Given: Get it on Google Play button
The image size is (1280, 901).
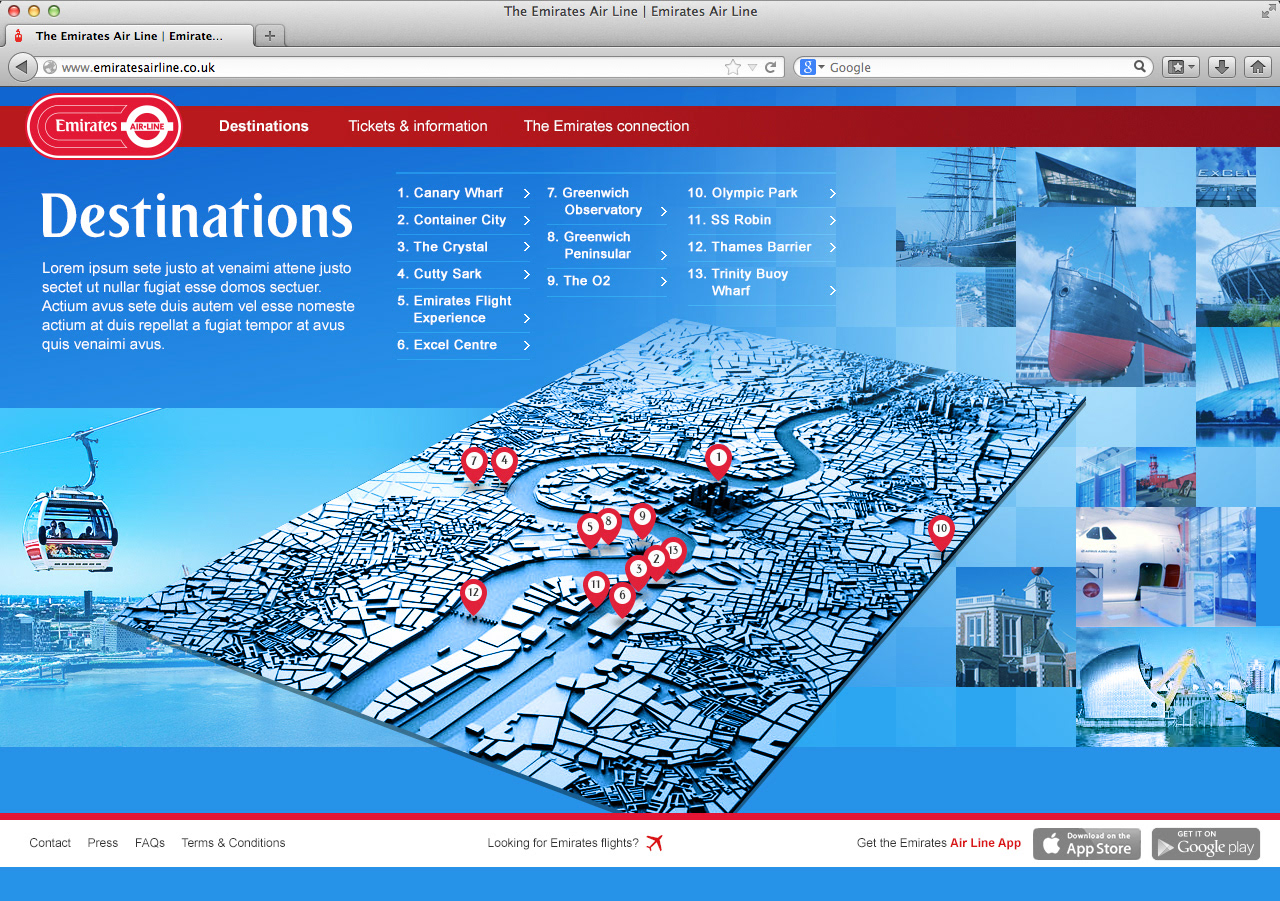Looking at the screenshot, I should tap(1206, 844).
